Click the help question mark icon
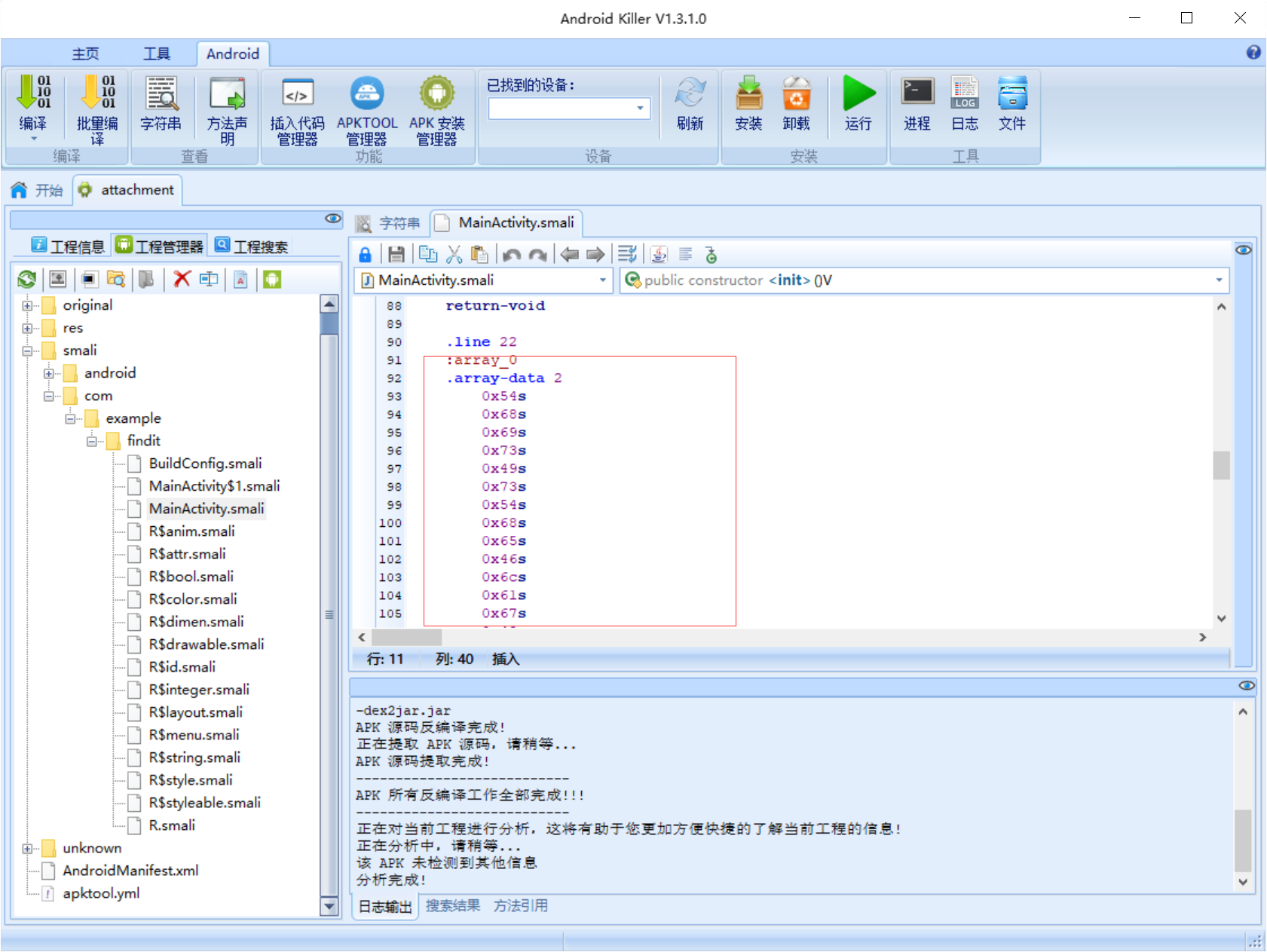The height and width of the screenshot is (952, 1267). pos(1253,52)
